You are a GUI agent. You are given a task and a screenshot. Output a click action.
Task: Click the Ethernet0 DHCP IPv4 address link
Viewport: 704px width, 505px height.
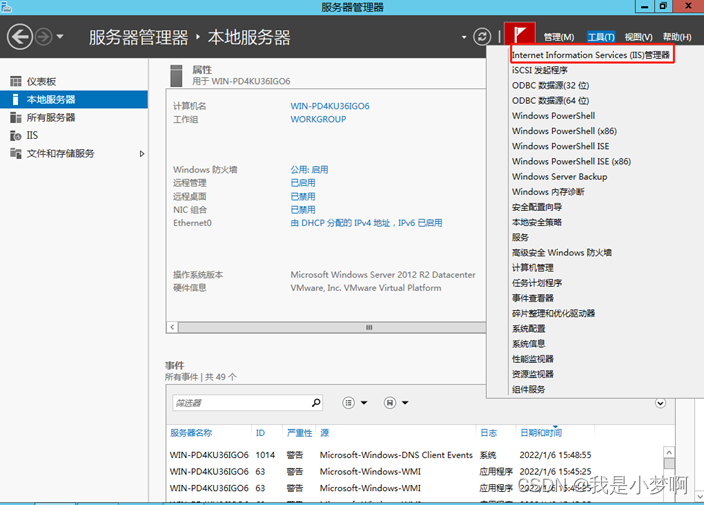click(366, 223)
